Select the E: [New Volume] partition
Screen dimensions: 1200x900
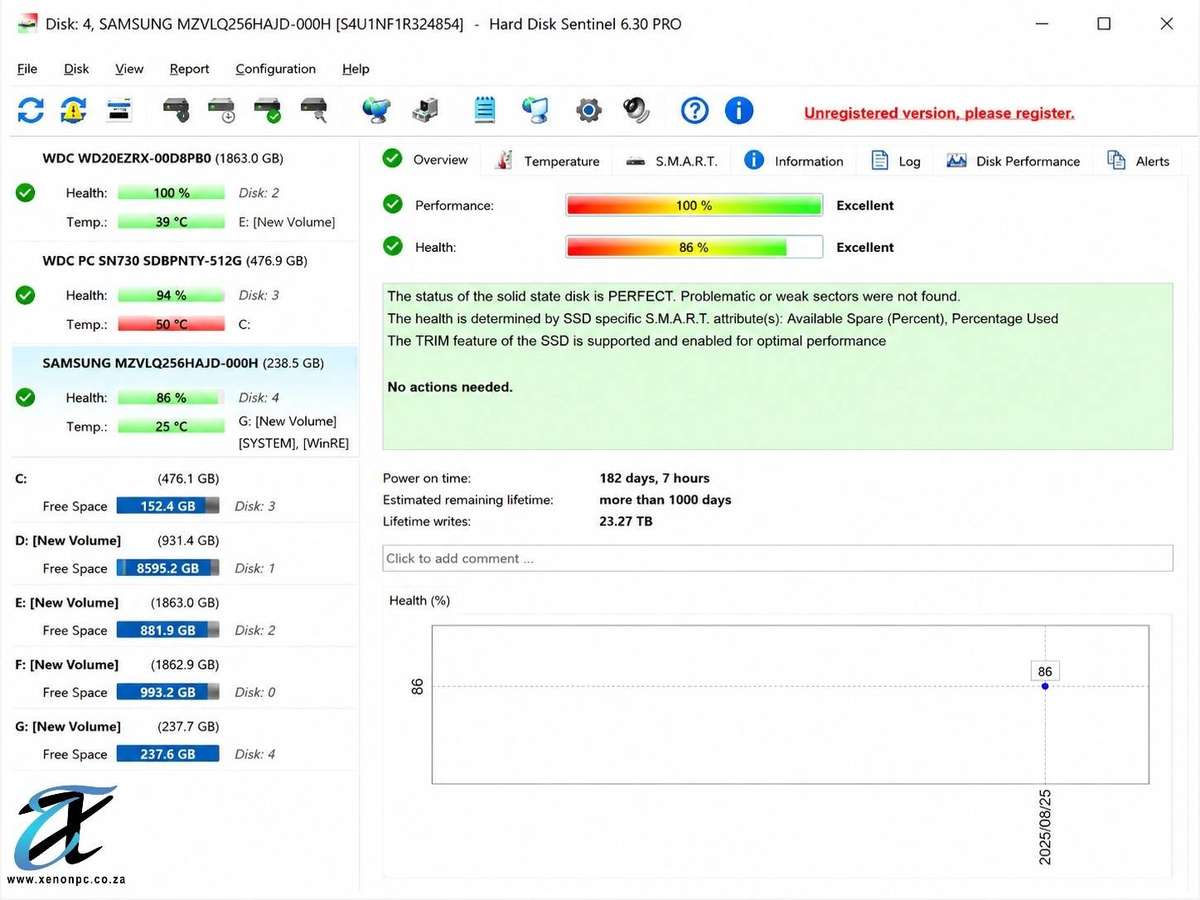click(184, 616)
